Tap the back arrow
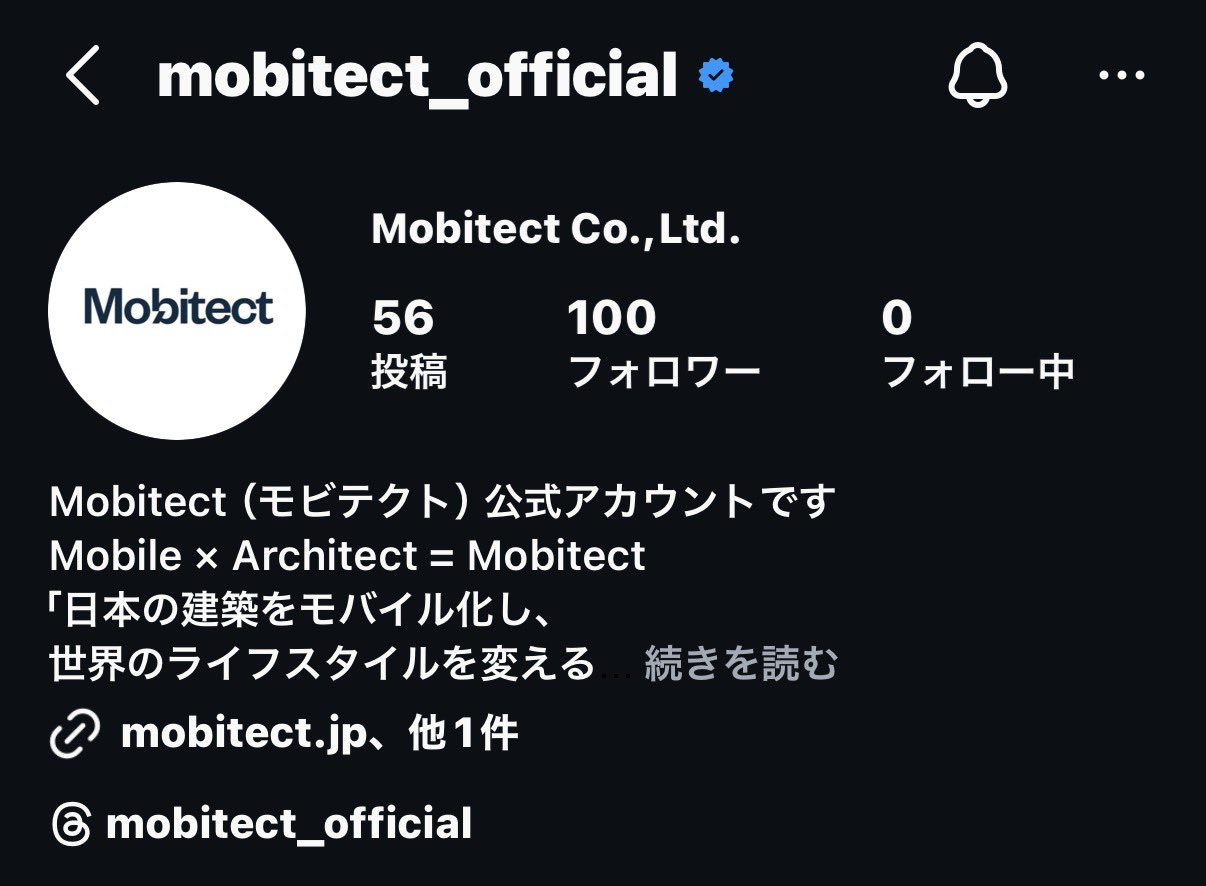Screen dimensions: 1206x886 (x=84, y=77)
